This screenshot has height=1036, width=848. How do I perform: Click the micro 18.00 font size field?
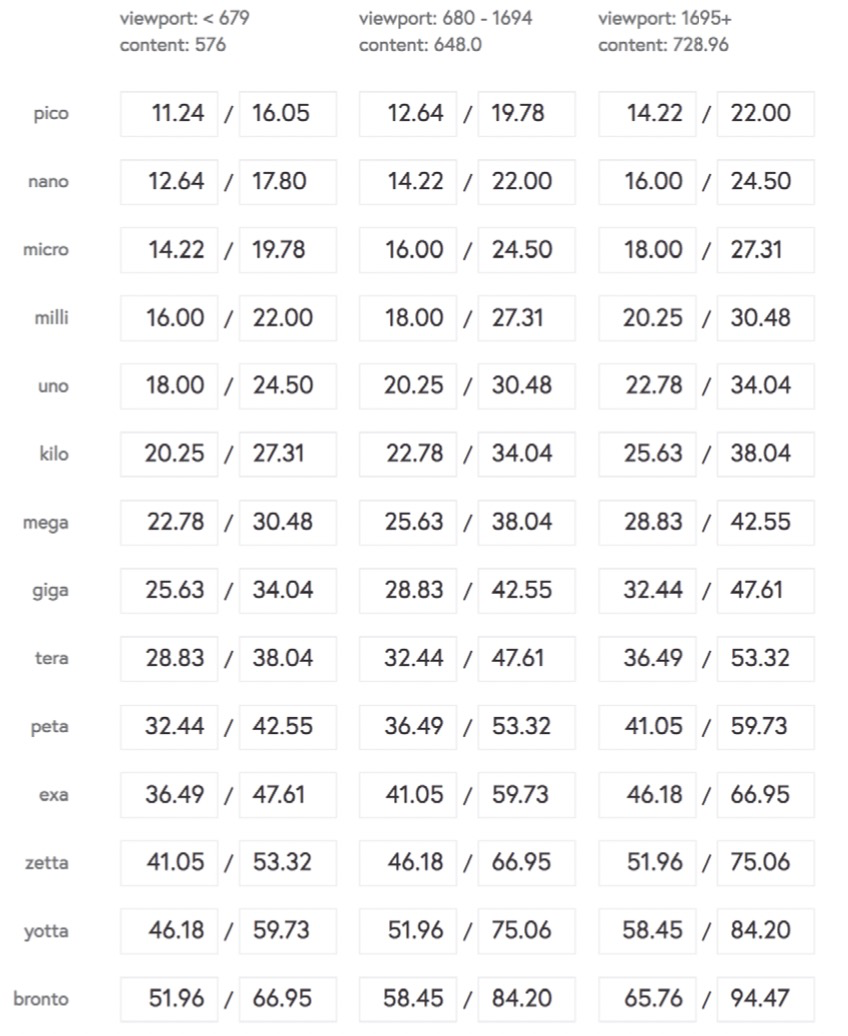tap(647, 250)
